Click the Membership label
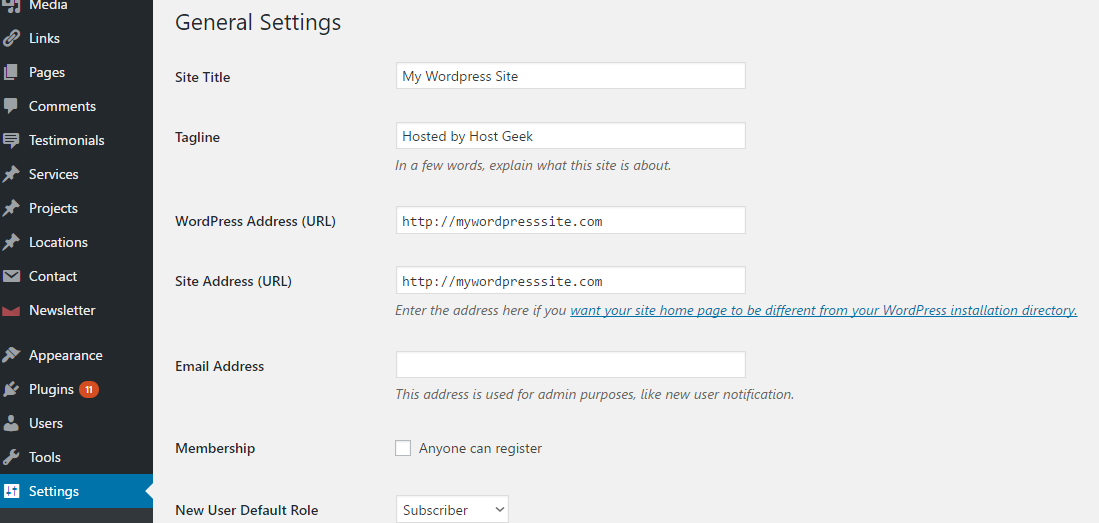 pyautogui.click(x=215, y=448)
